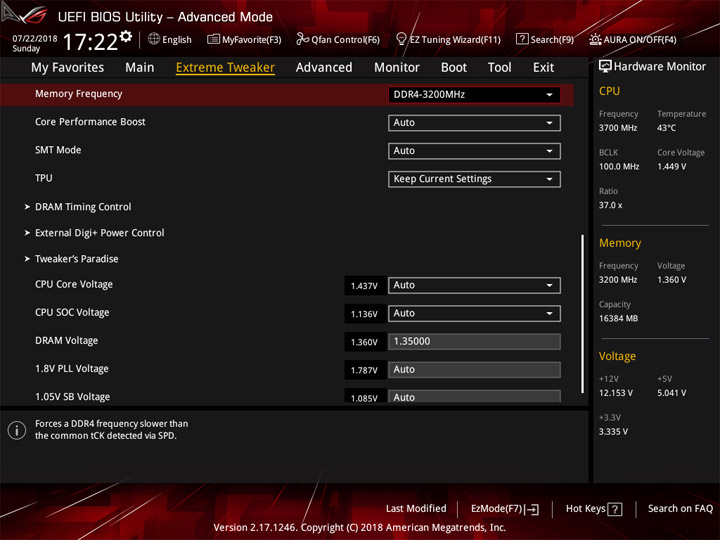Click the Qfan Control fan icon
Viewport: 720px width, 540px height.
click(302, 39)
